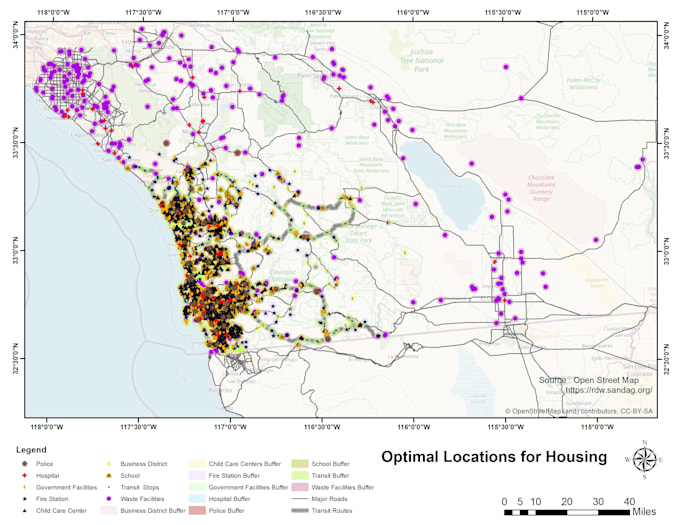Click the 'Waste Facilities' legend label
The image size is (680, 525).
click(x=142, y=499)
